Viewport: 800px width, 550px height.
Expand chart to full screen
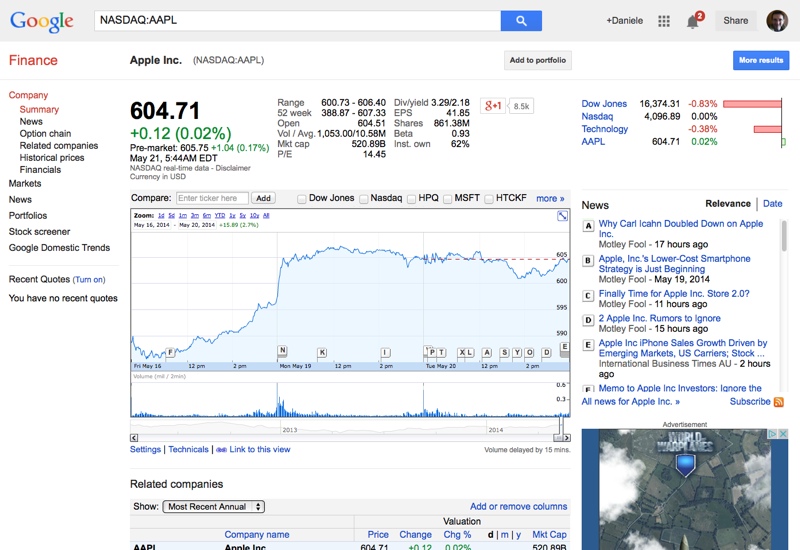pyautogui.click(x=562, y=216)
